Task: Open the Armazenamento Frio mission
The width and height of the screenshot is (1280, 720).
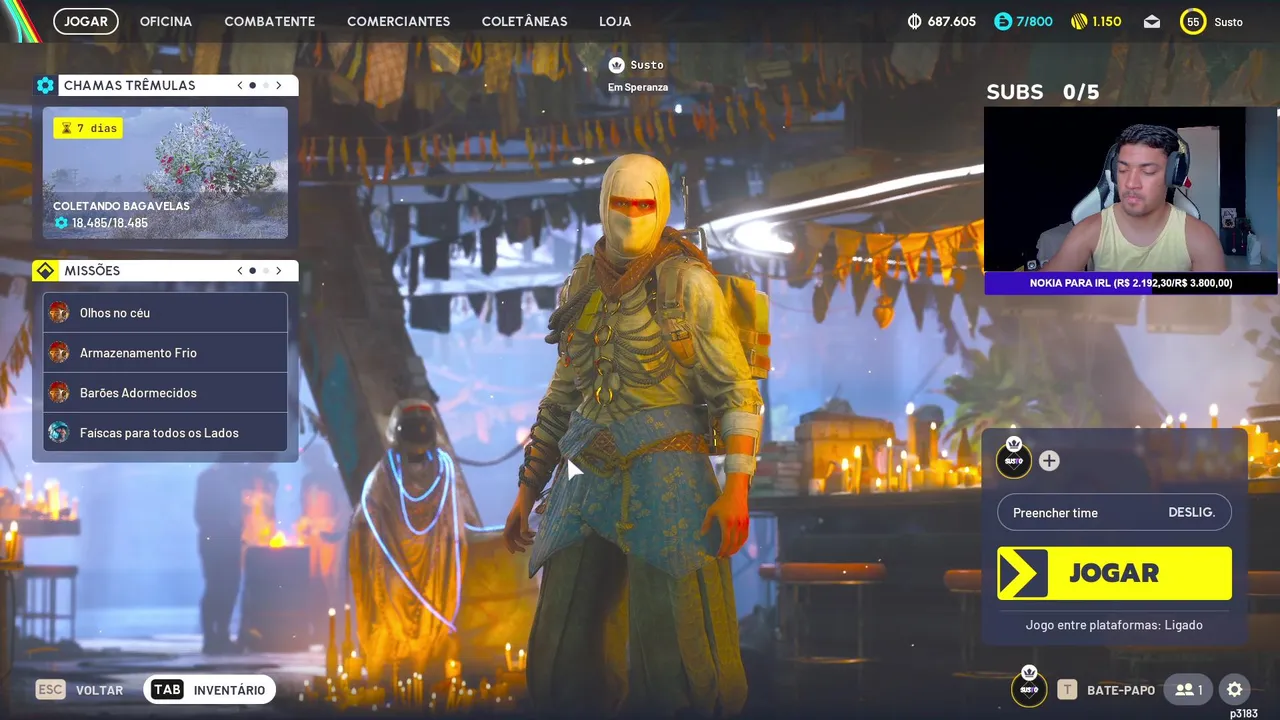Action: click(x=165, y=353)
